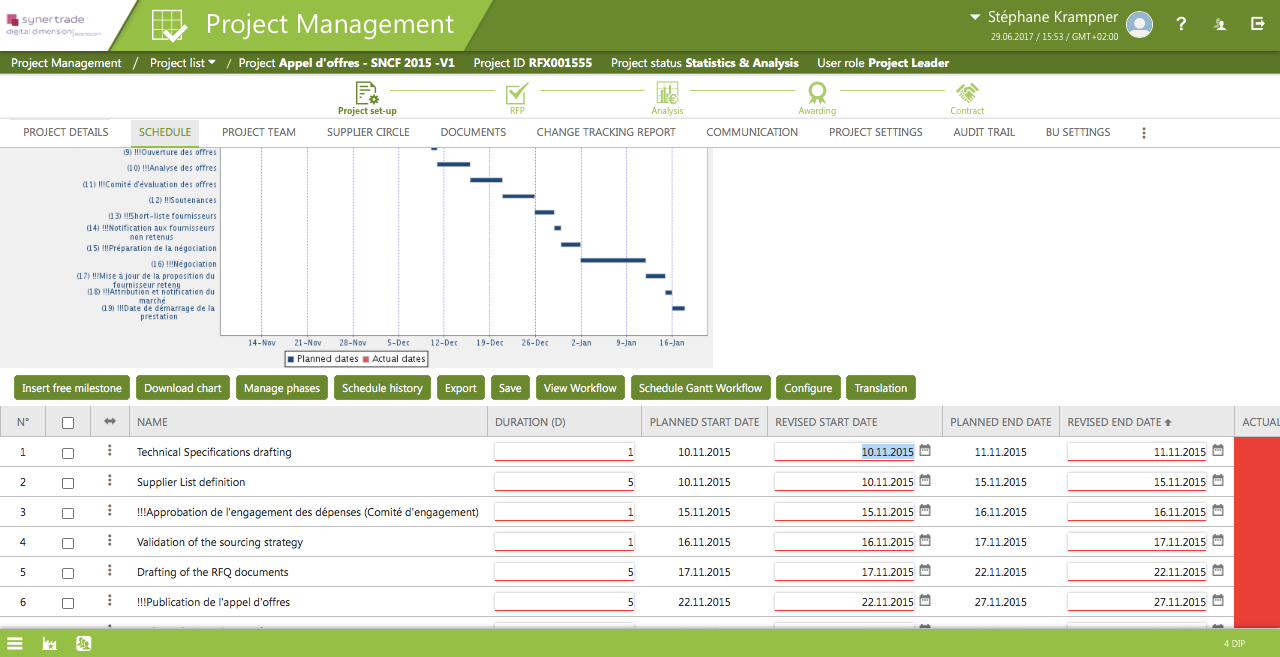1280x657 pixels.
Task: Toggle the select-all checkbox in table header
Action: [x=68, y=421]
